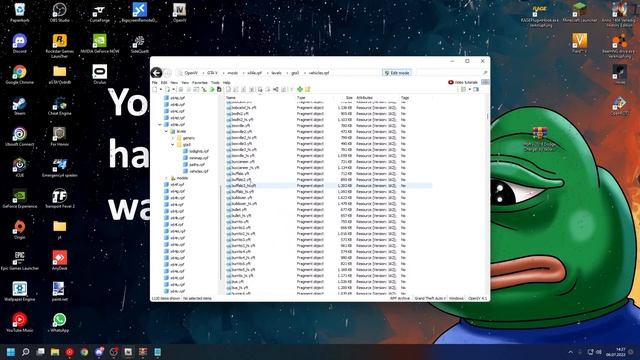Collapse the gta5 folder node
This screenshot has height=360, width=640.
pos(173,144)
